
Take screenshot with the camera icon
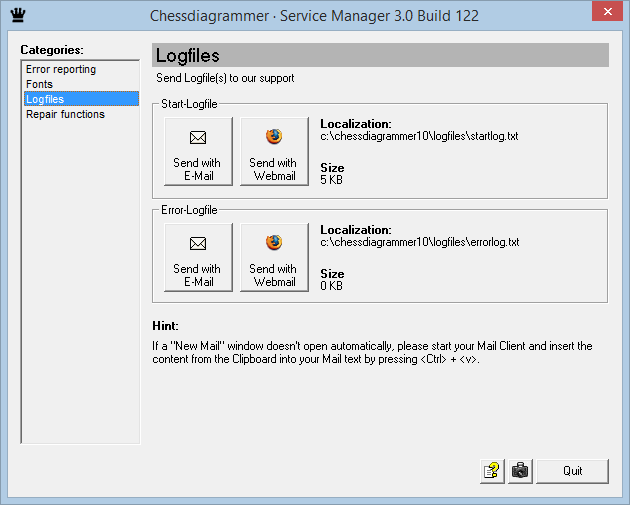(x=520, y=471)
